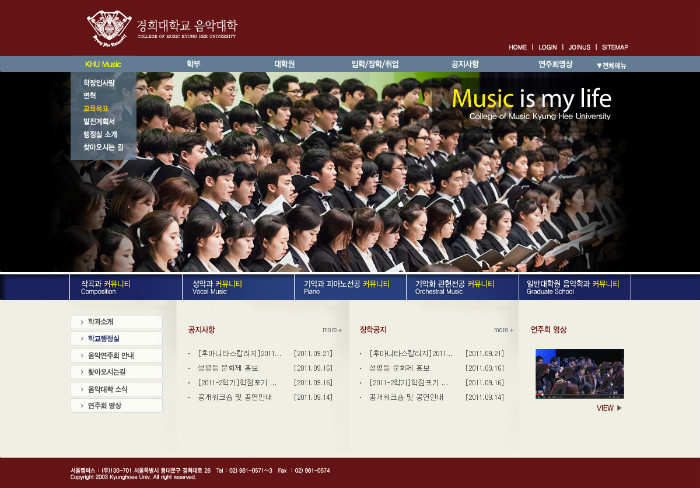Open the 기악과 관현전공 Orchestral Music tab
This screenshot has height=488, width=700.
point(462,287)
